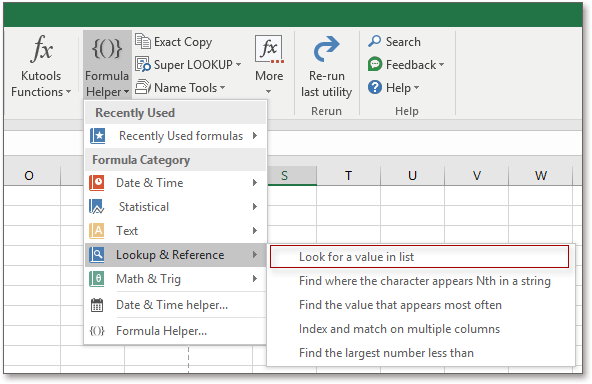The height and width of the screenshot is (384, 592).
Task: Expand the Statistical submenu arrow
Action: click(255, 207)
